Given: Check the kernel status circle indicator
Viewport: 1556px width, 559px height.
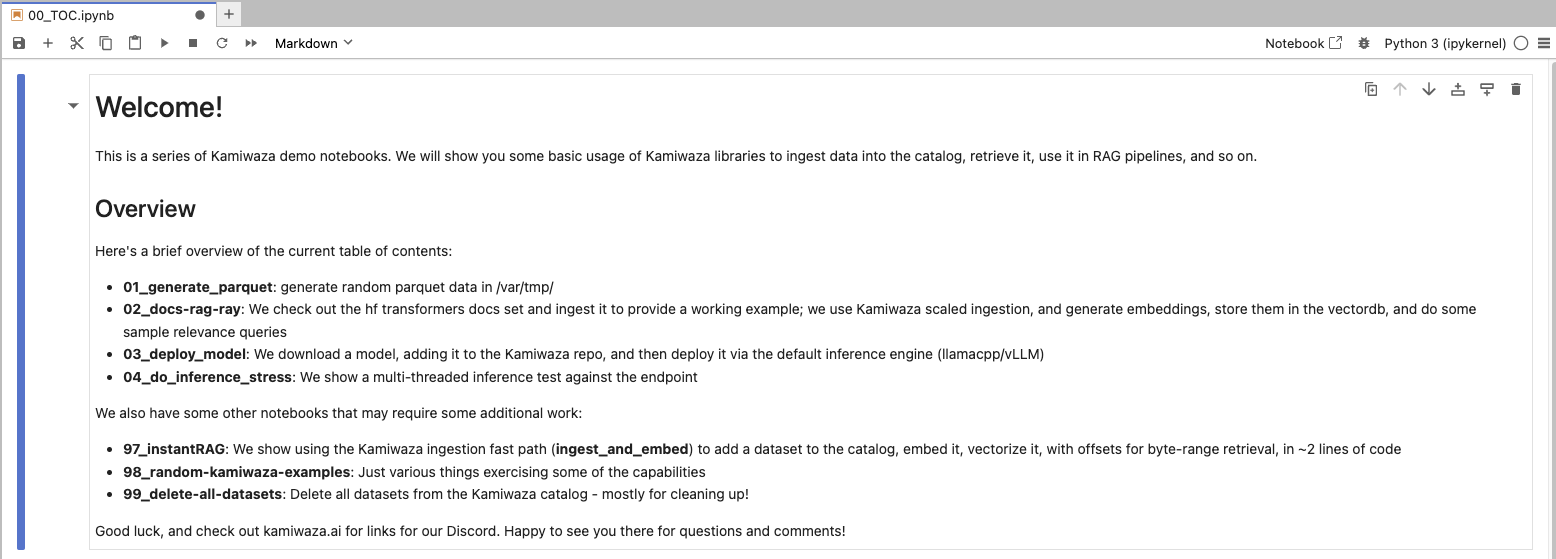Looking at the screenshot, I should (1521, 43).
